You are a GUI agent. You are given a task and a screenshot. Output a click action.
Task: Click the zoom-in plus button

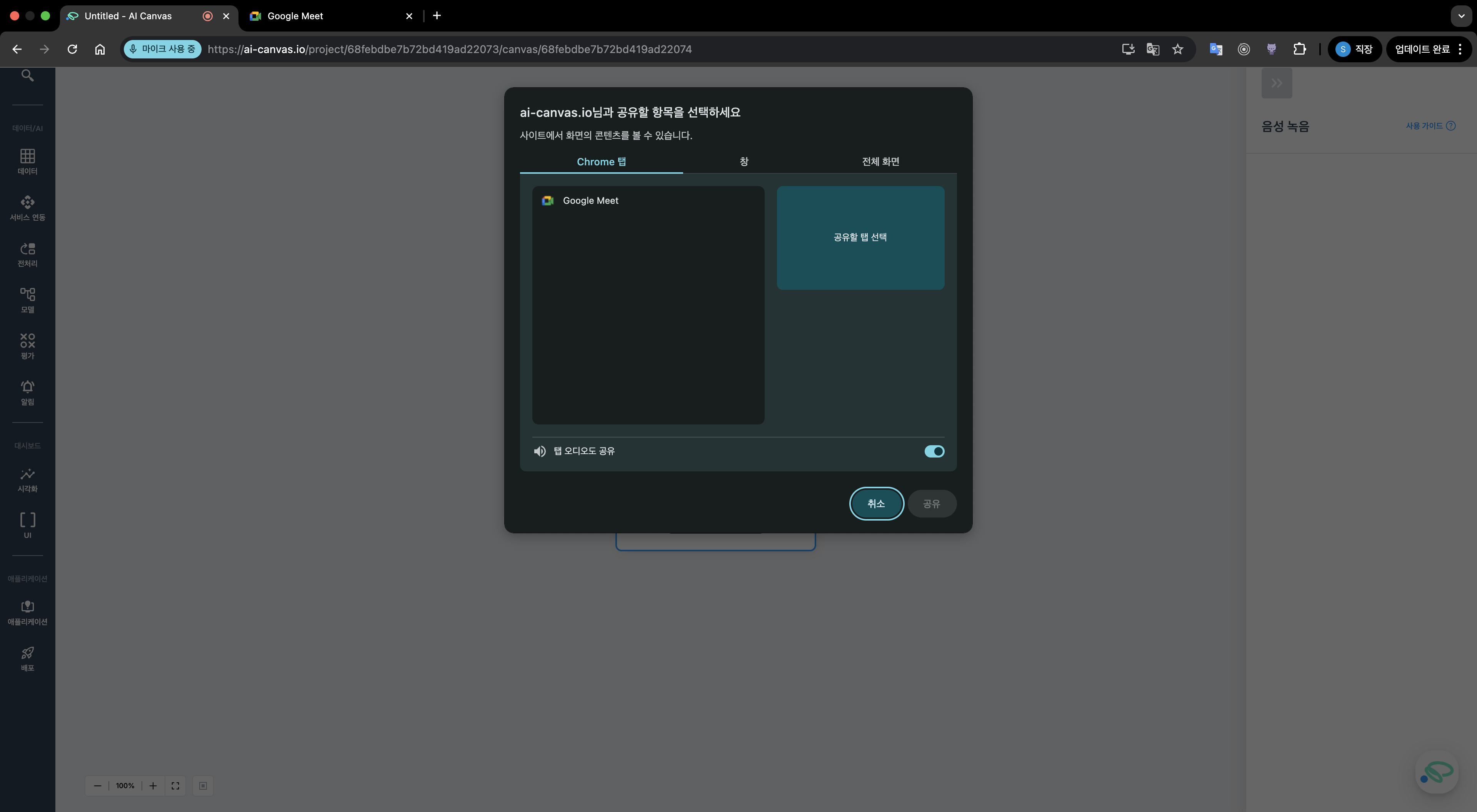[x=153, y=785]
